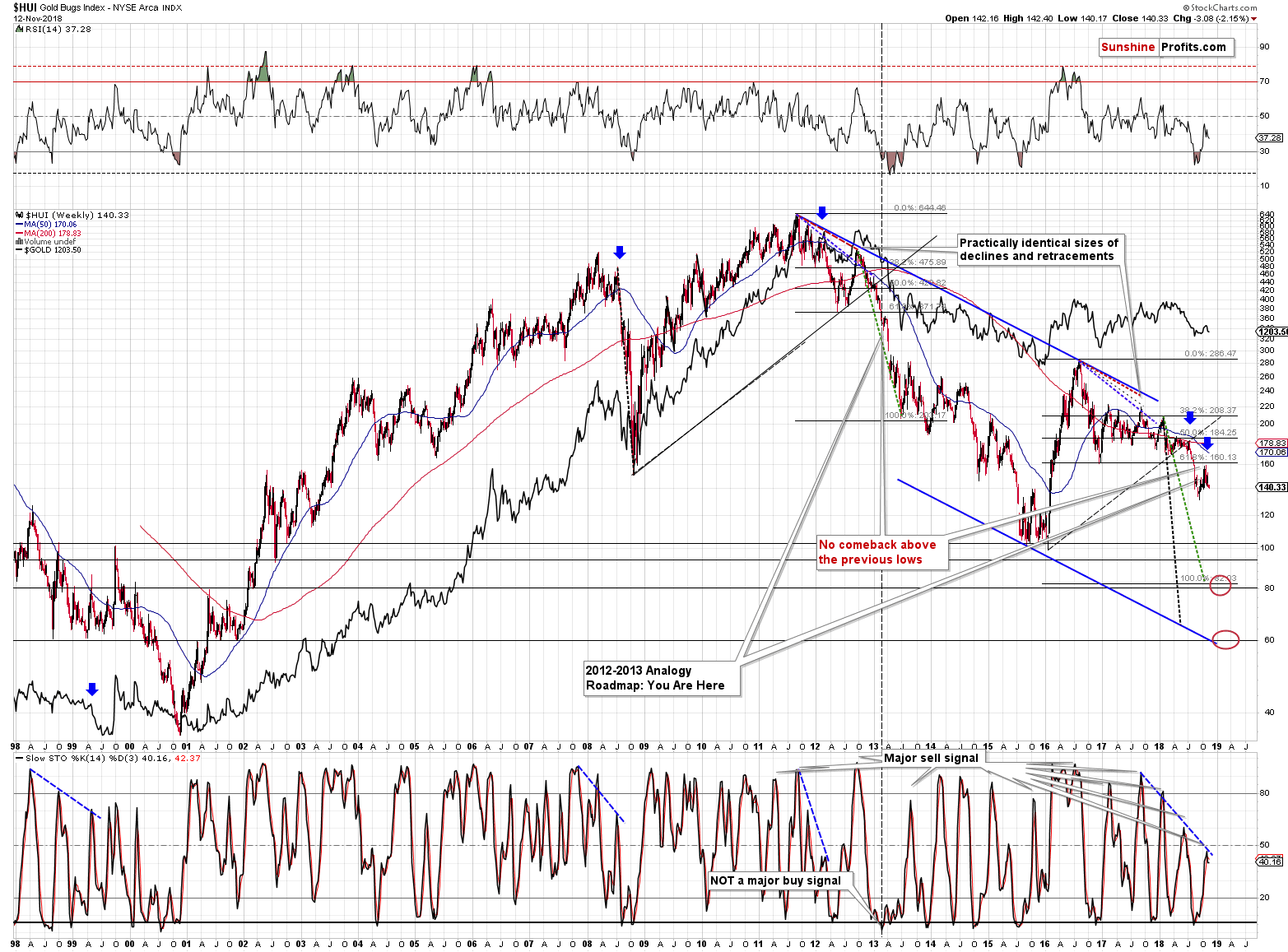1288x952 pixels.
Task: Click the '38.2%: 208.37' Fibonacci label
Action: [x=1207, y=410]
